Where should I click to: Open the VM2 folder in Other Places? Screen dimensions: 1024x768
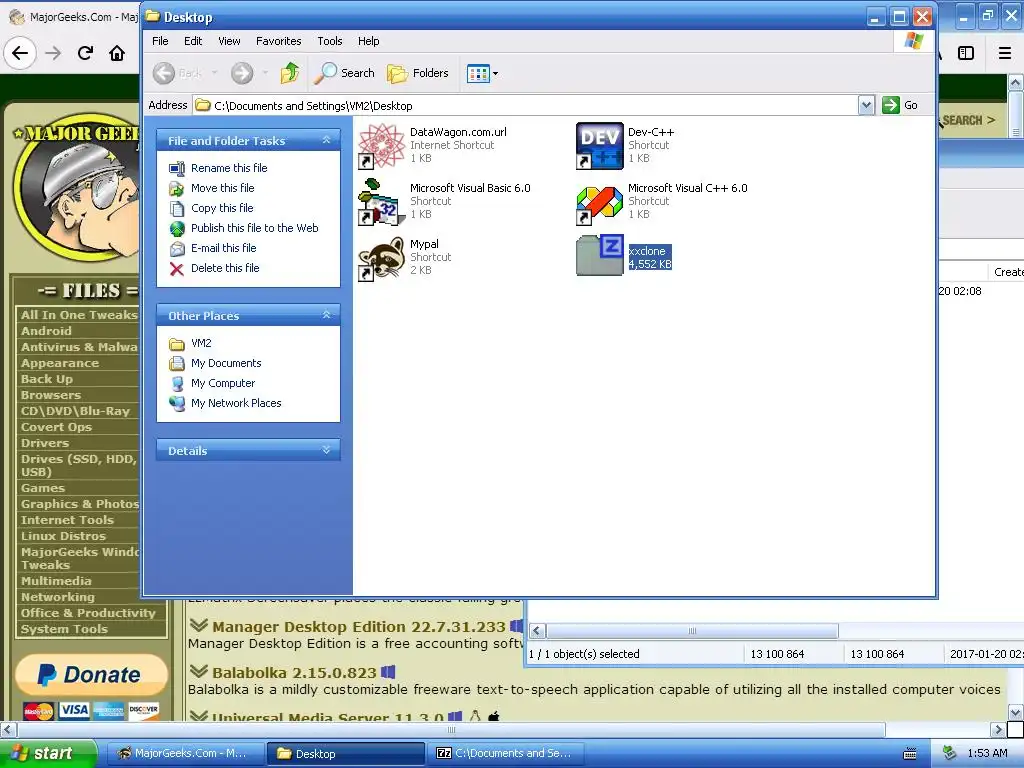[201, 344]
